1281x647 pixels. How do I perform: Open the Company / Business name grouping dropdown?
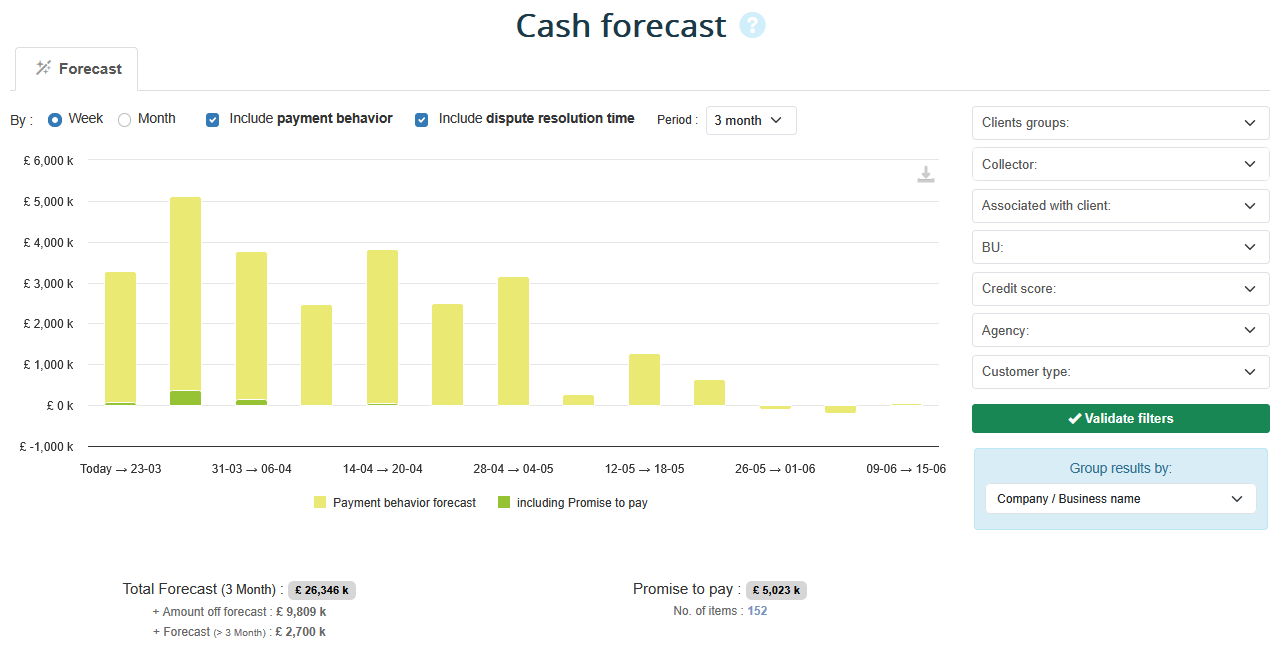click(x=1120, y=499)
